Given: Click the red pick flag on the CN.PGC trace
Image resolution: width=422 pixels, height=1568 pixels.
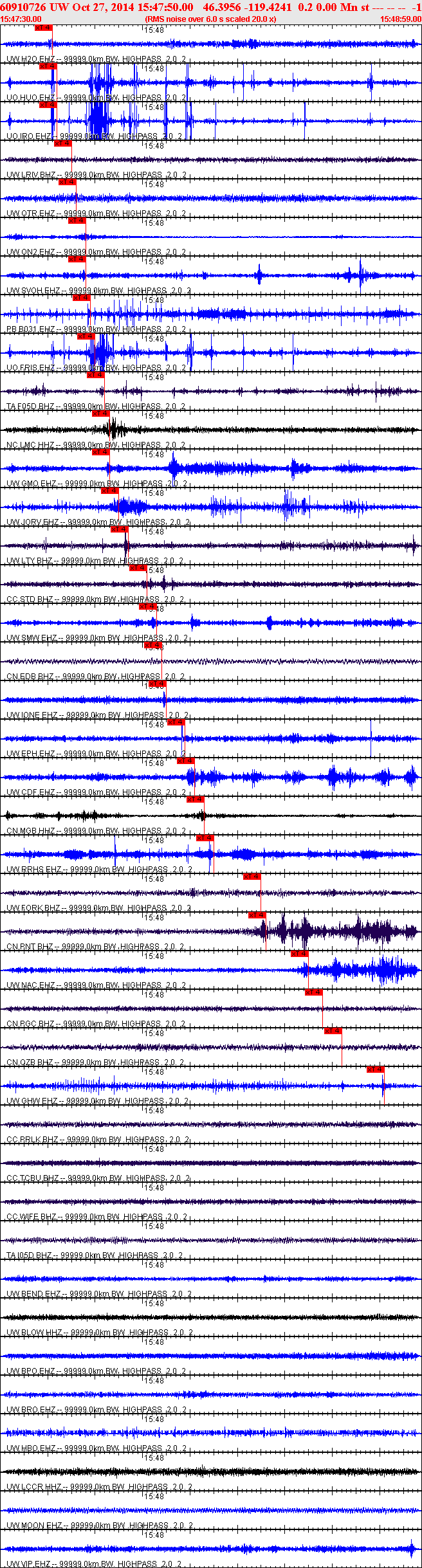Looking at the screenshot, I should tap(313, 992).
